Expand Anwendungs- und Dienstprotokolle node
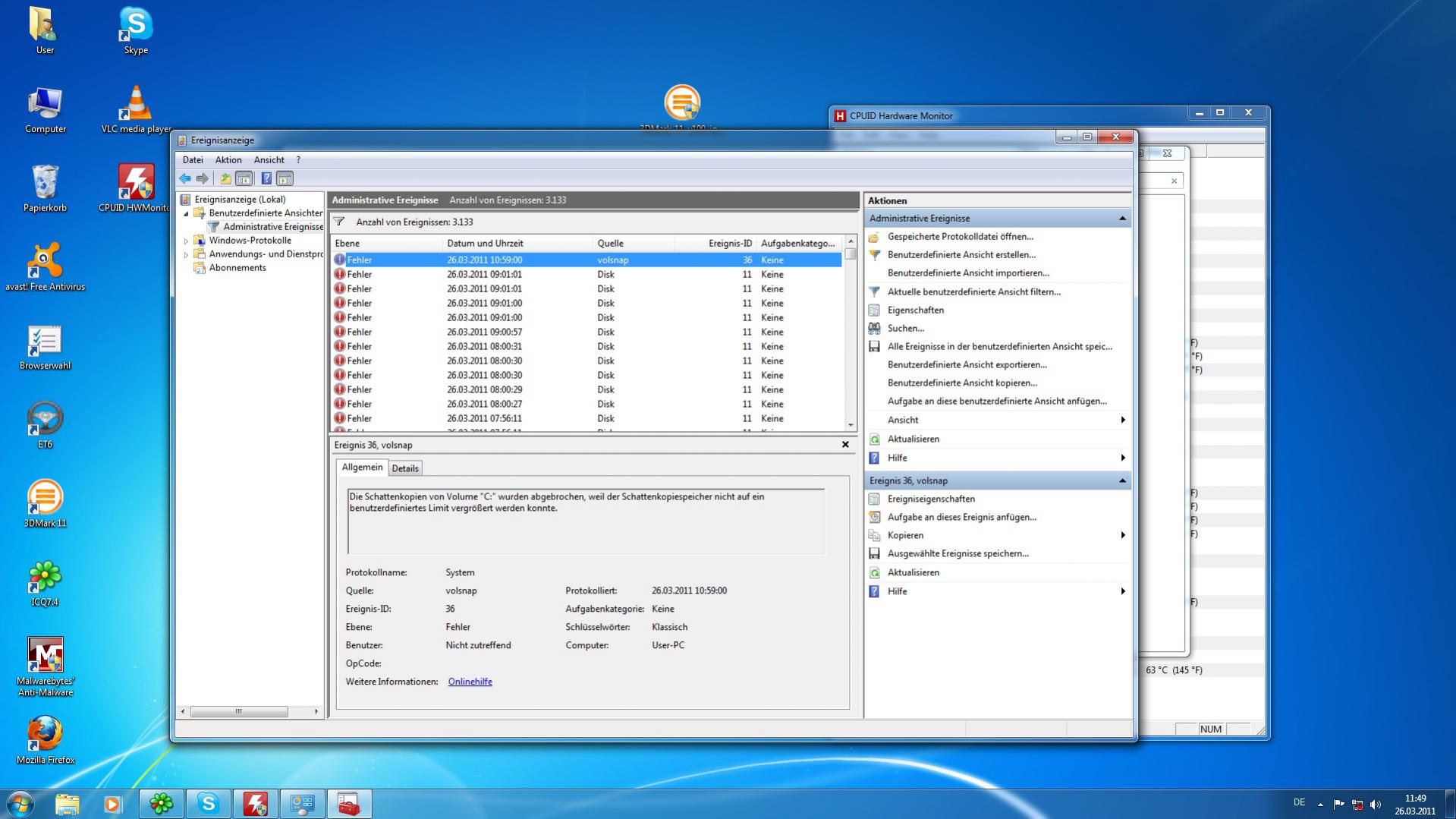1456x819 pixels. [186, 254]
